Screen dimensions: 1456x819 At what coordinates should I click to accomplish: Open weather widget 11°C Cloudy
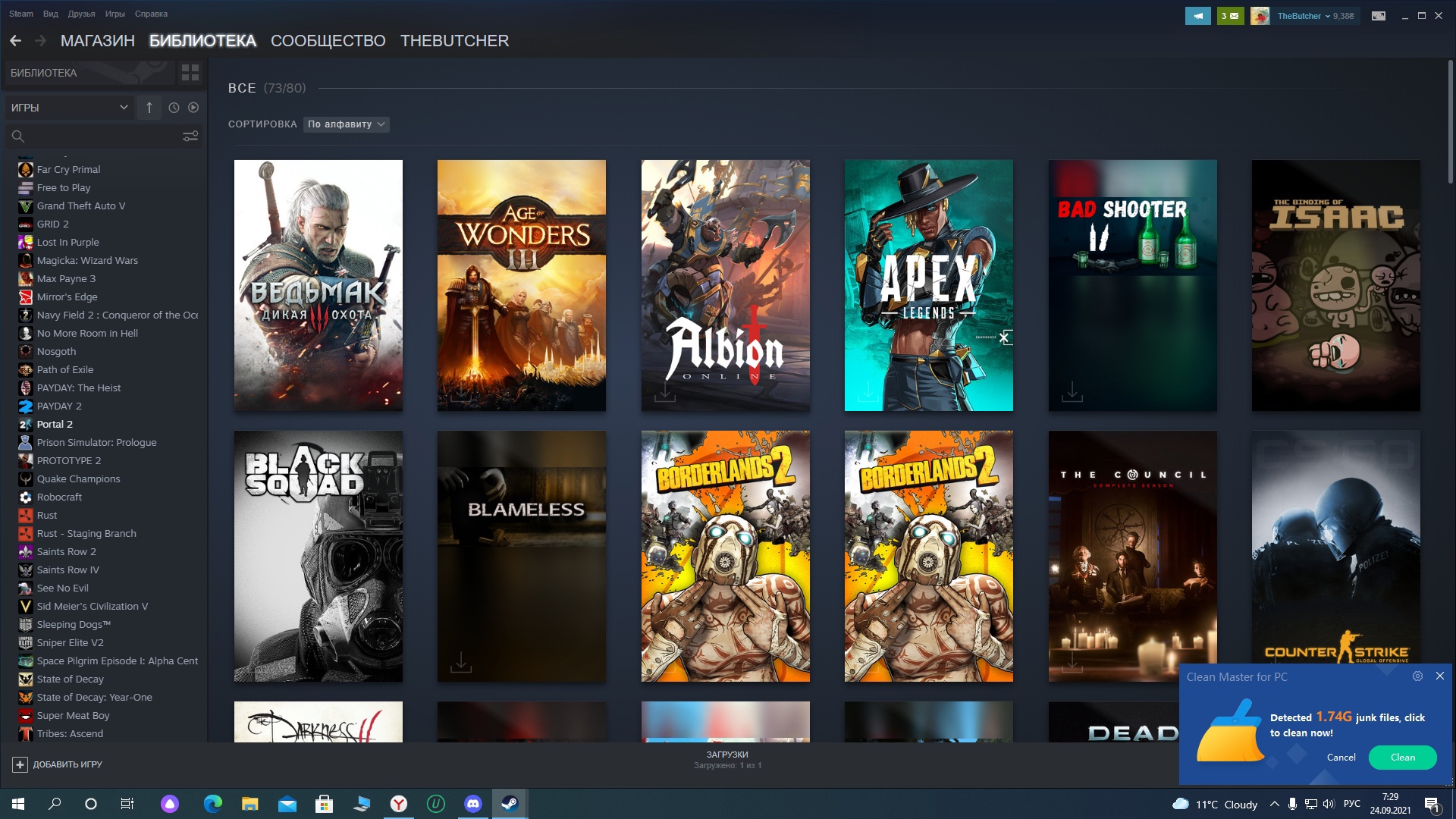(1215, 804)
